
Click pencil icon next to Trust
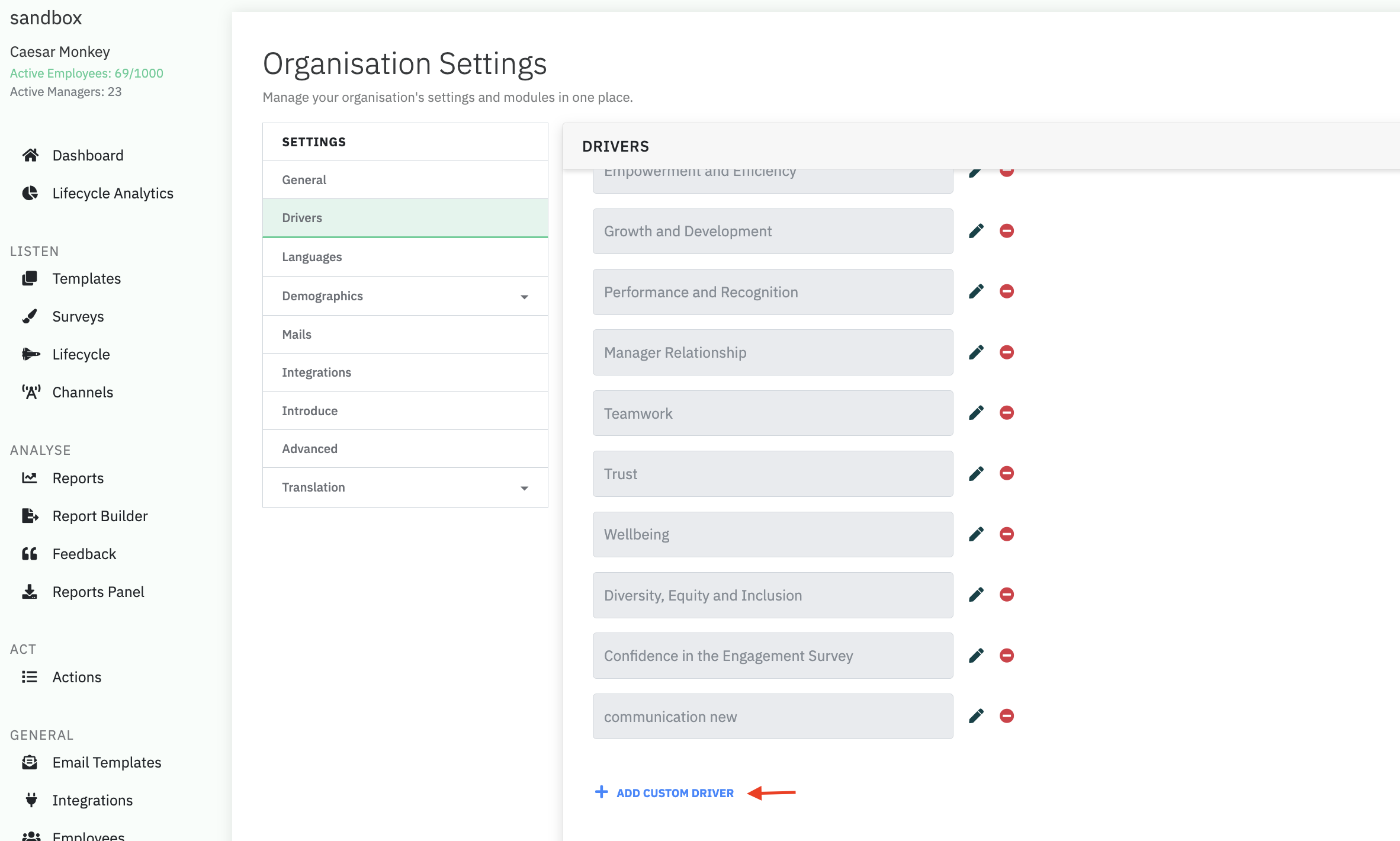[x=976, y=473]
